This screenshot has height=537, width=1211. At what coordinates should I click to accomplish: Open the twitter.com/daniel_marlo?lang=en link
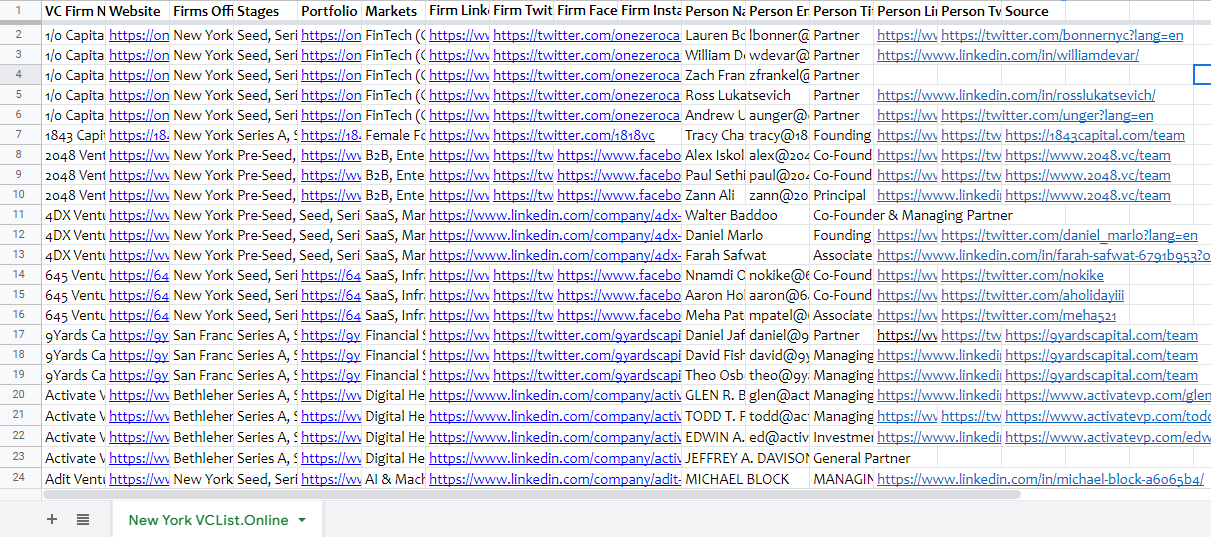click(x=1069, y=235)
